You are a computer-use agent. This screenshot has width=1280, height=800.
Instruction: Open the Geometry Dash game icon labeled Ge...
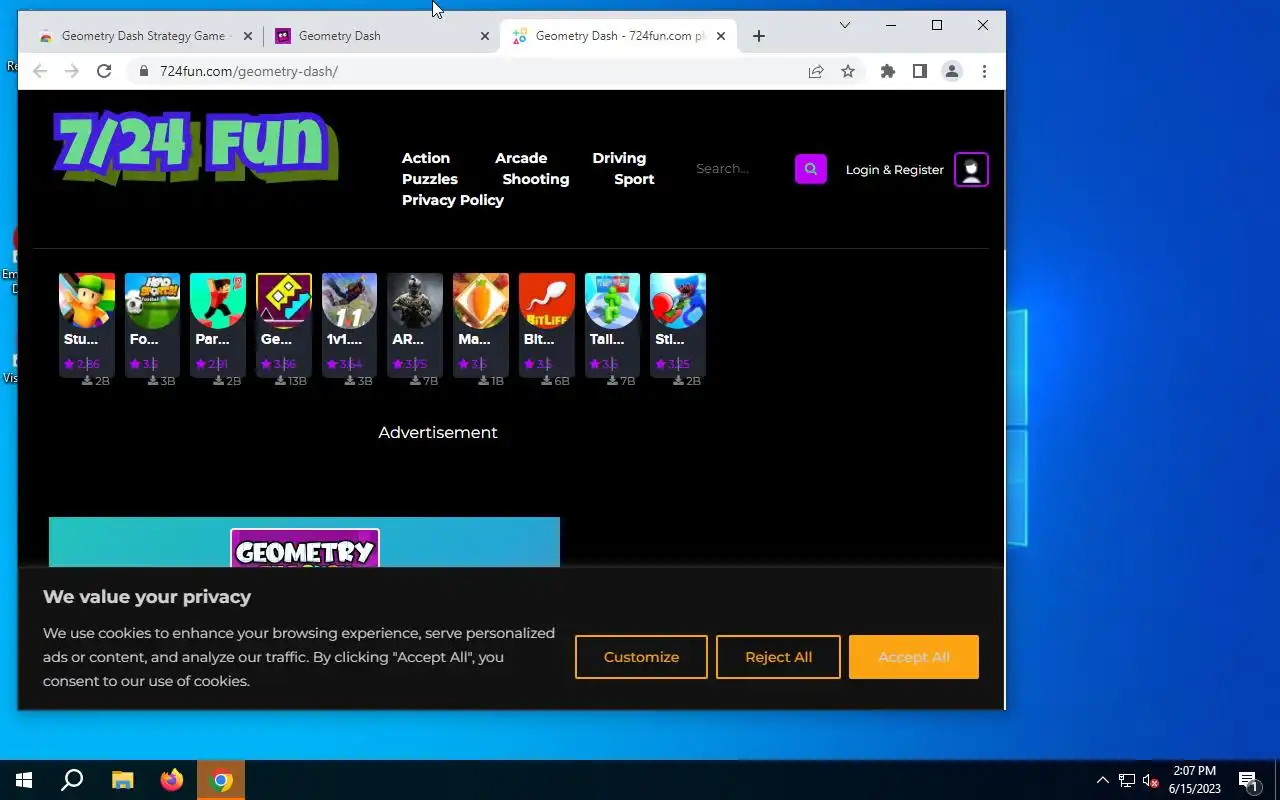(284, 301)
